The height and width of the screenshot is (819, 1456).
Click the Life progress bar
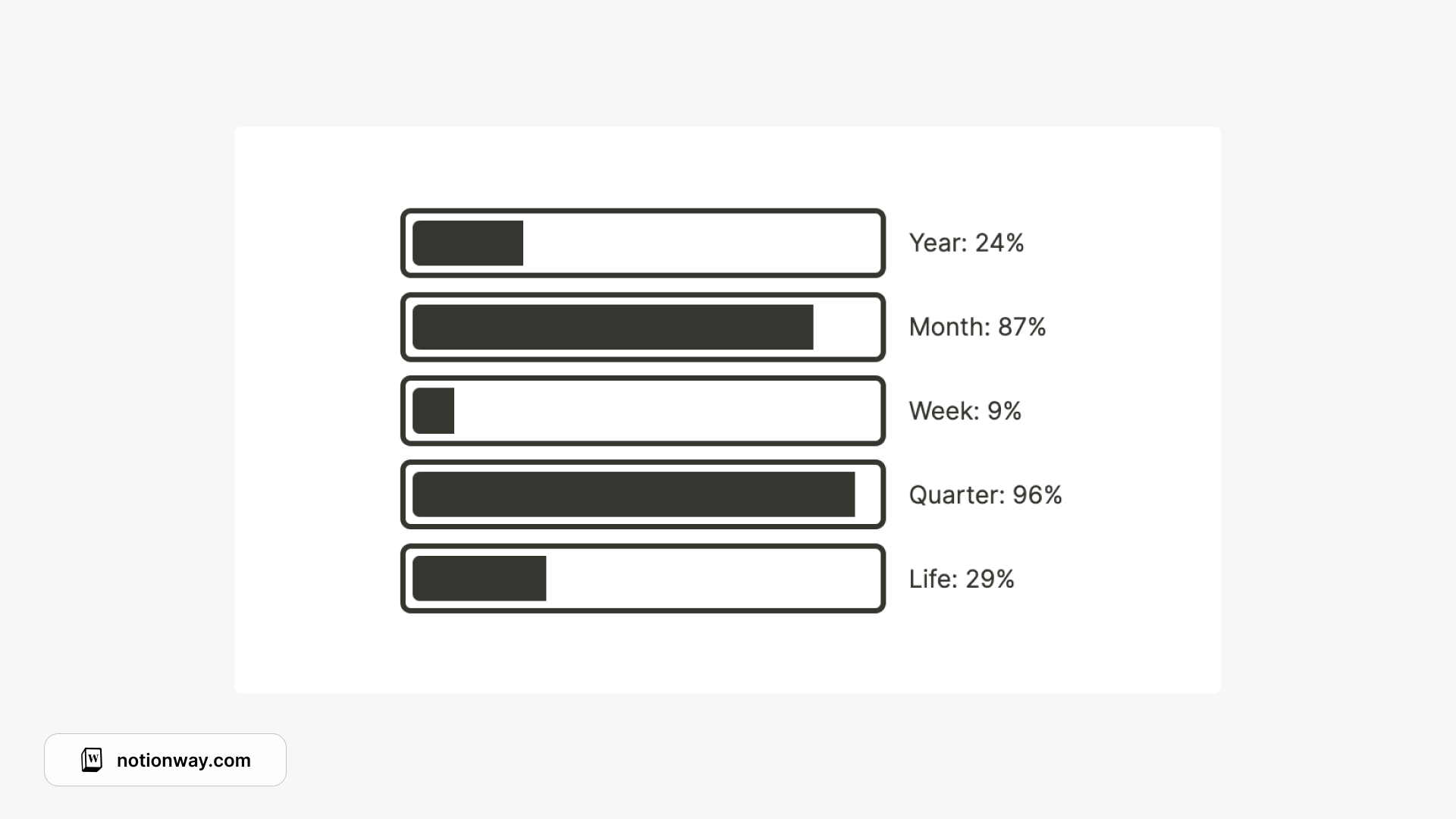[x=643, y=579]
